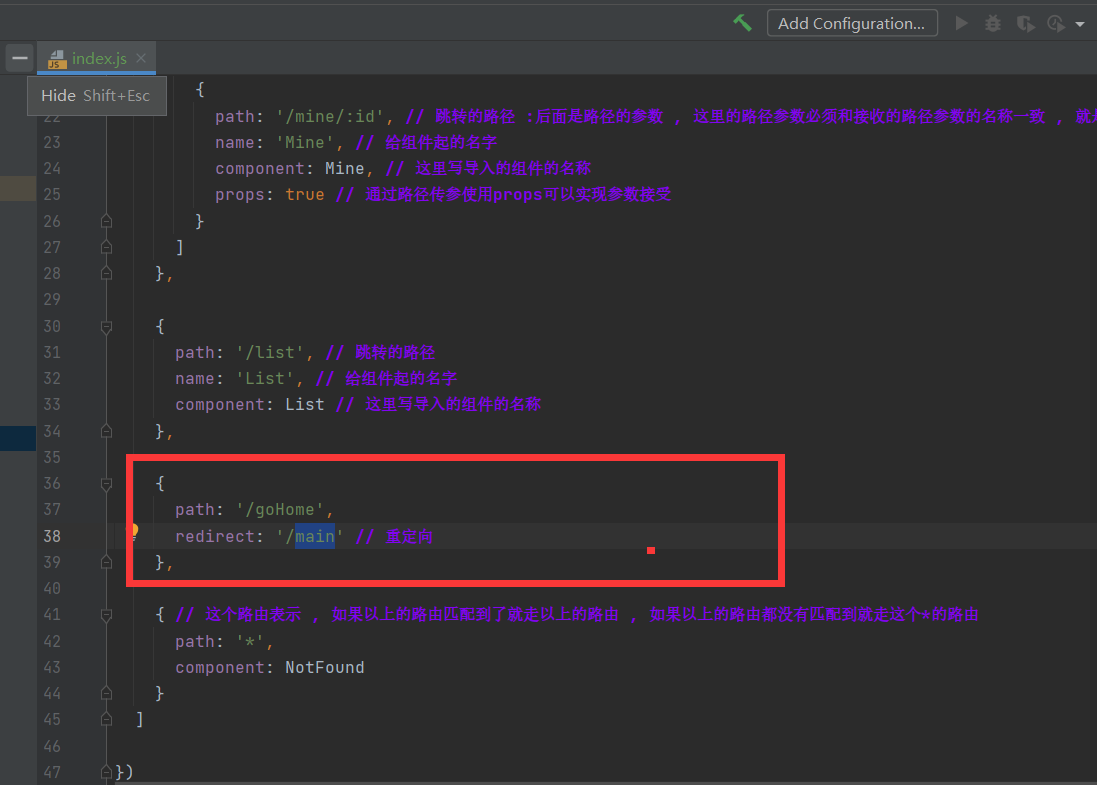This screenshot has height=785, width=1097.
Task: Toggle fold marker at line 34
Action: click(x=106, y=431)
